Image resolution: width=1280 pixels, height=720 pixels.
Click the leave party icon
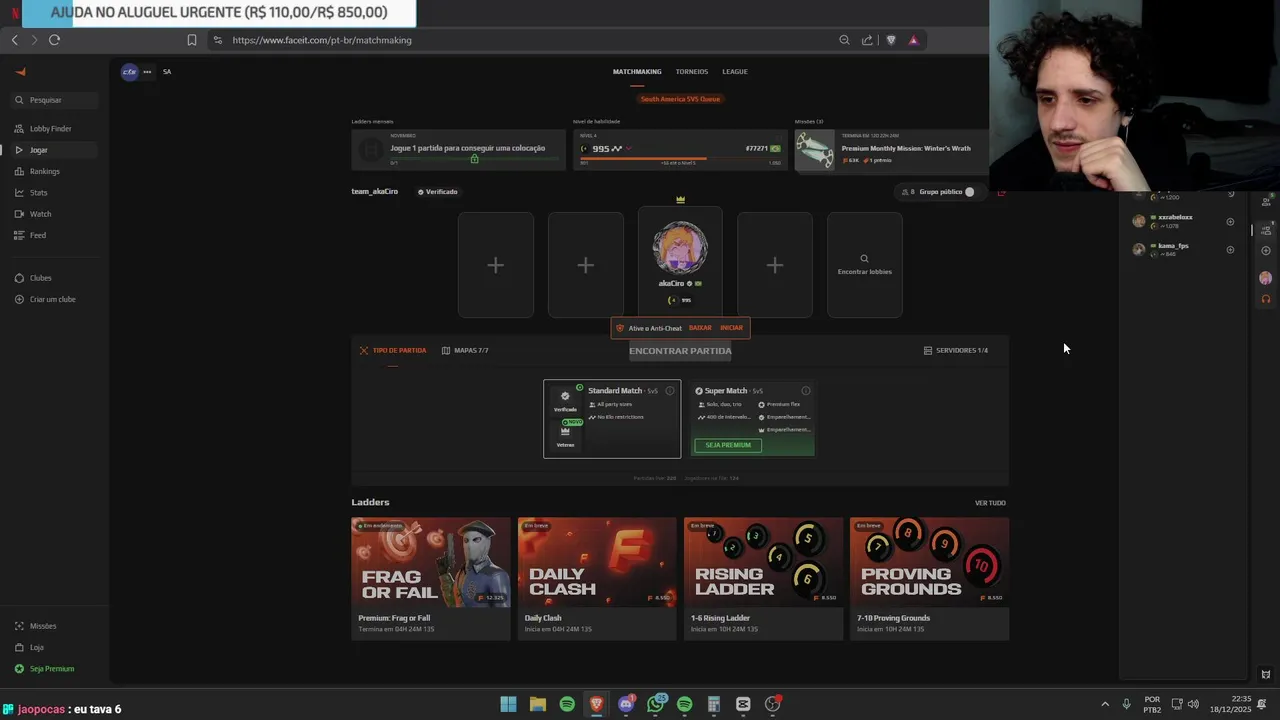click(x=1001, y=192)
